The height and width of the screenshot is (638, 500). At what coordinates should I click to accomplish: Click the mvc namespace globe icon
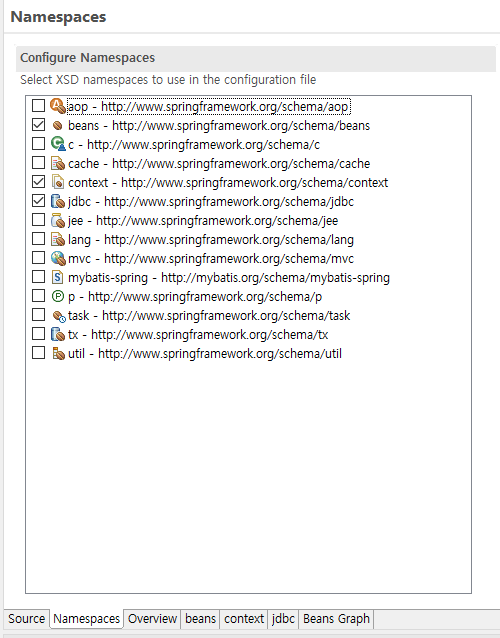[58, 258]
